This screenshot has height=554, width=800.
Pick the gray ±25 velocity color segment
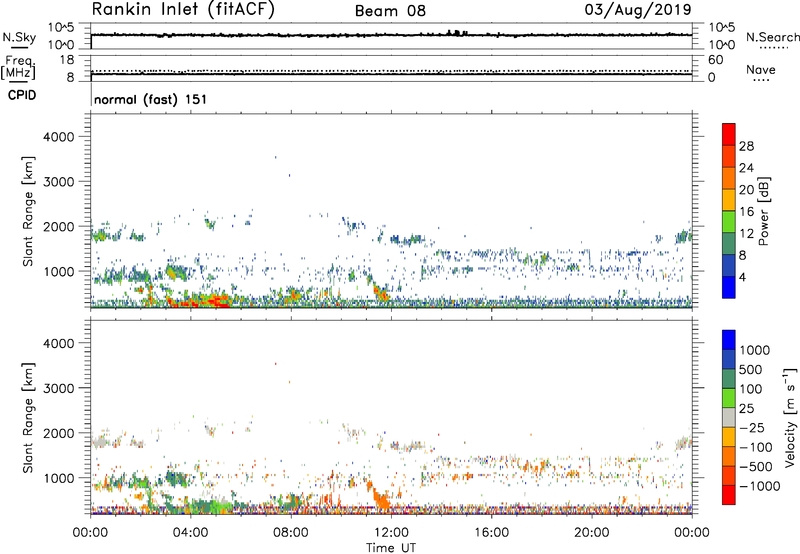(x=729, y=417)
